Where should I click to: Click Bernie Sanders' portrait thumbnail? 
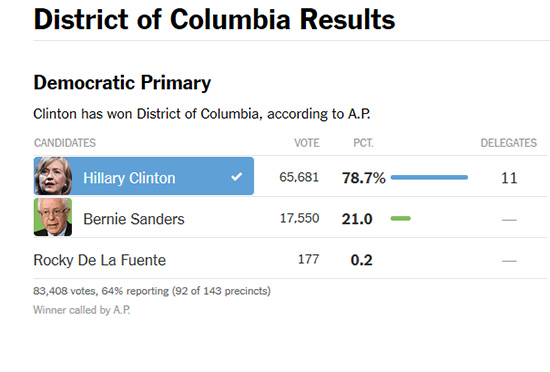pos(53,217)
